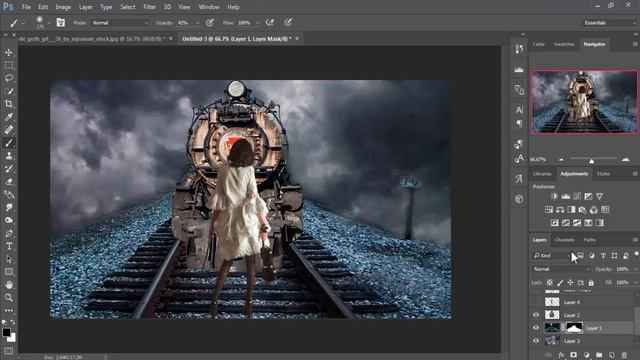
Task: Toggle the Brush panel button in options bar
Action: coord(60,23)
